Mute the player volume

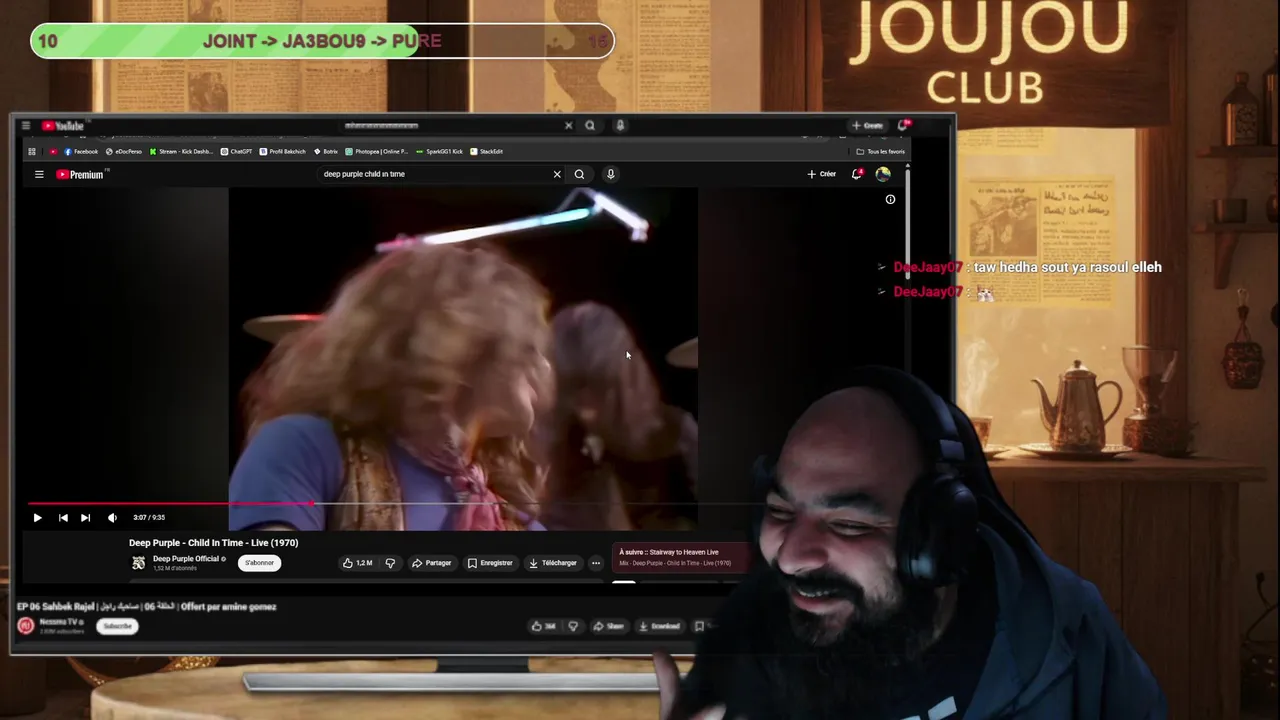coord(112,517)
